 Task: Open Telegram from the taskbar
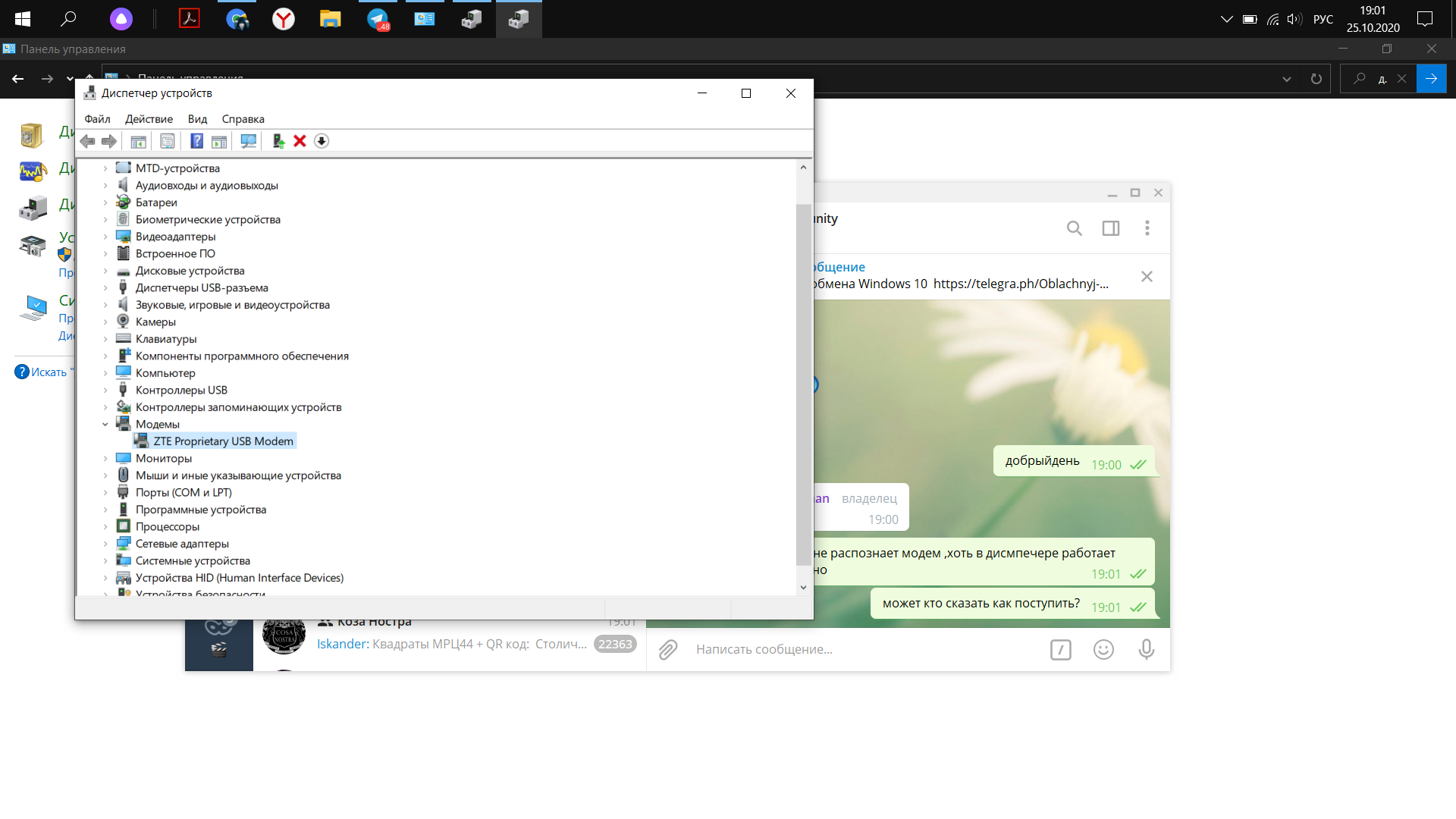click(x=378, y=19)
